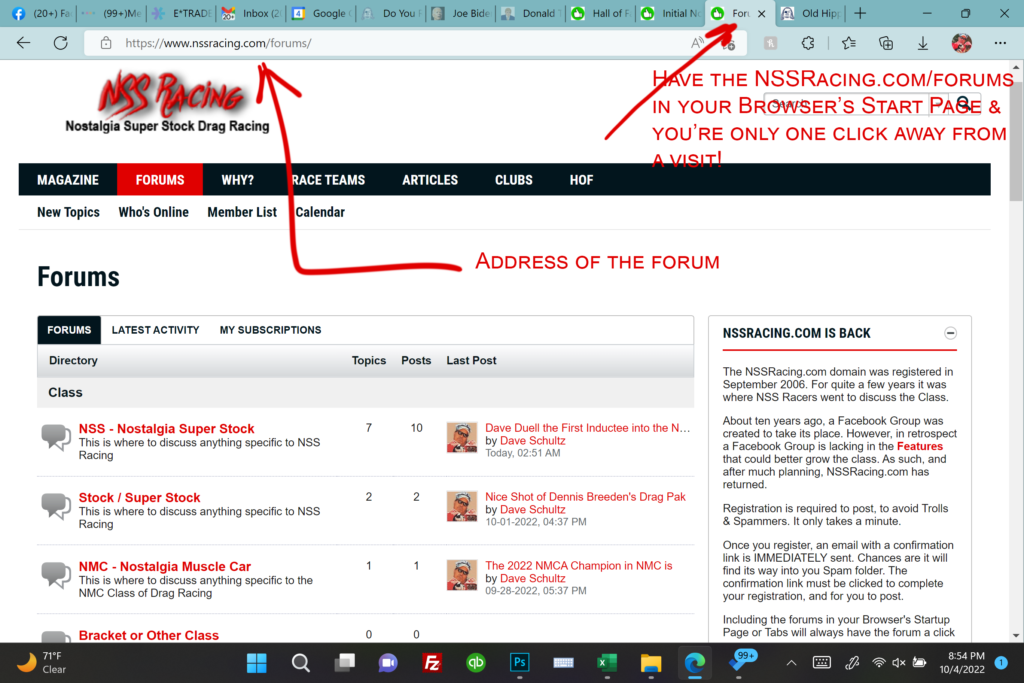Screen dimensions: 1024x683
Task: Open the Settings and more menu
Action: tap(1000, 43)
